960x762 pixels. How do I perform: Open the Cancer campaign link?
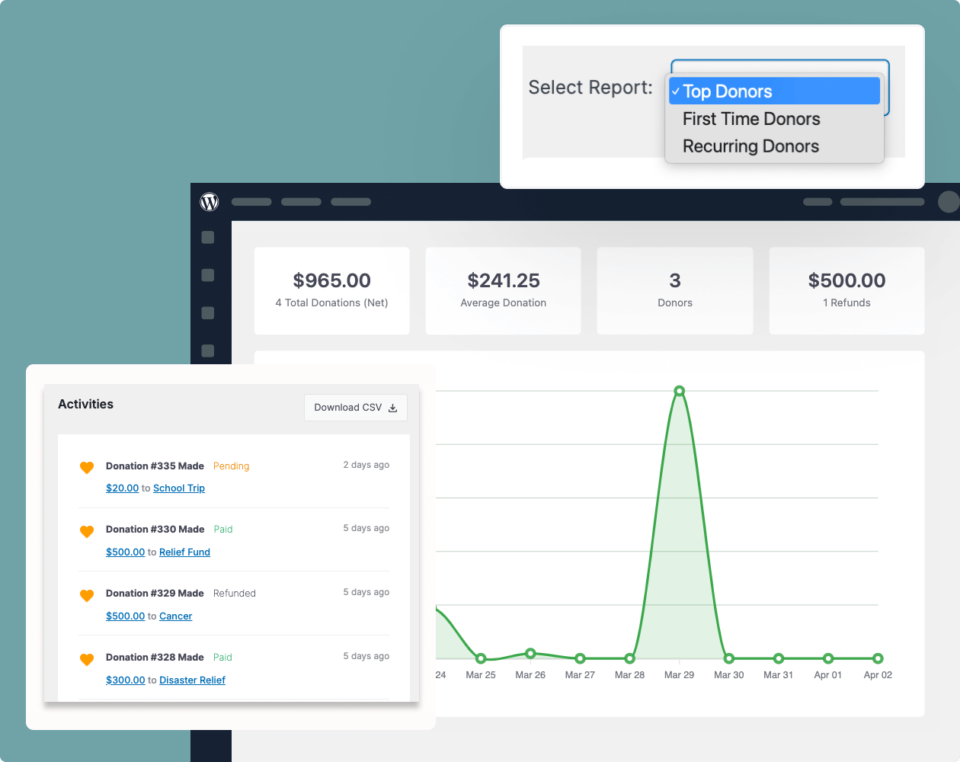[175, 616]
